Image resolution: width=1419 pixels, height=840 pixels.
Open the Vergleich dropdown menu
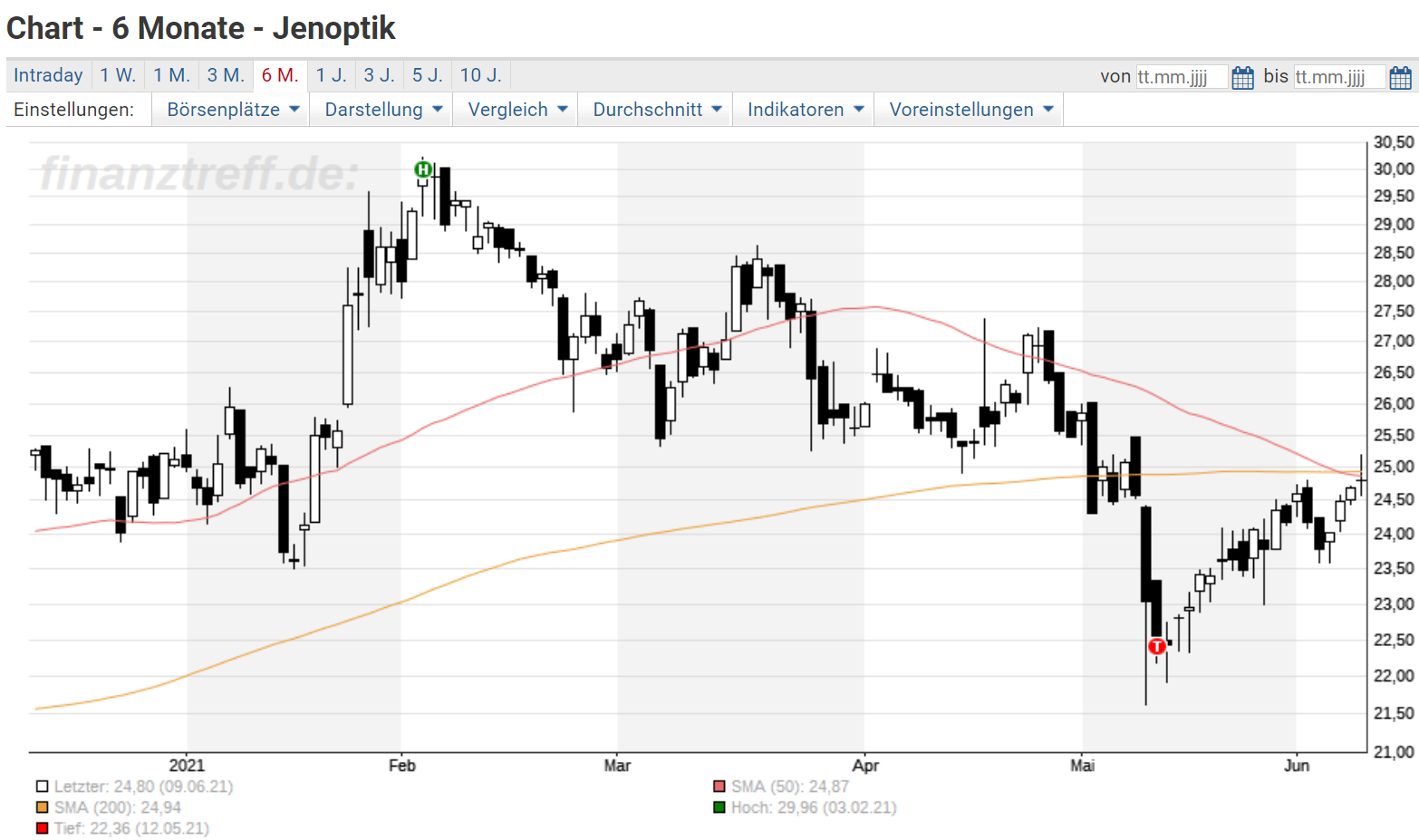pyautogui.click(x=516, y=110)
